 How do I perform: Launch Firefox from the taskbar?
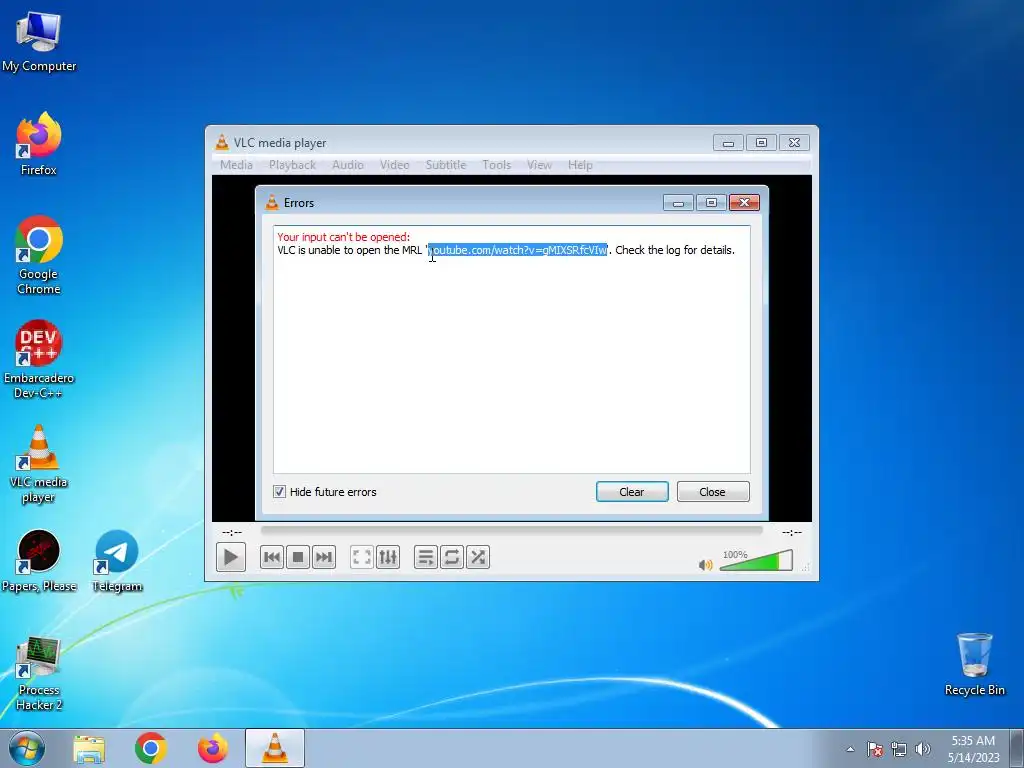click(x=213, y=748)
